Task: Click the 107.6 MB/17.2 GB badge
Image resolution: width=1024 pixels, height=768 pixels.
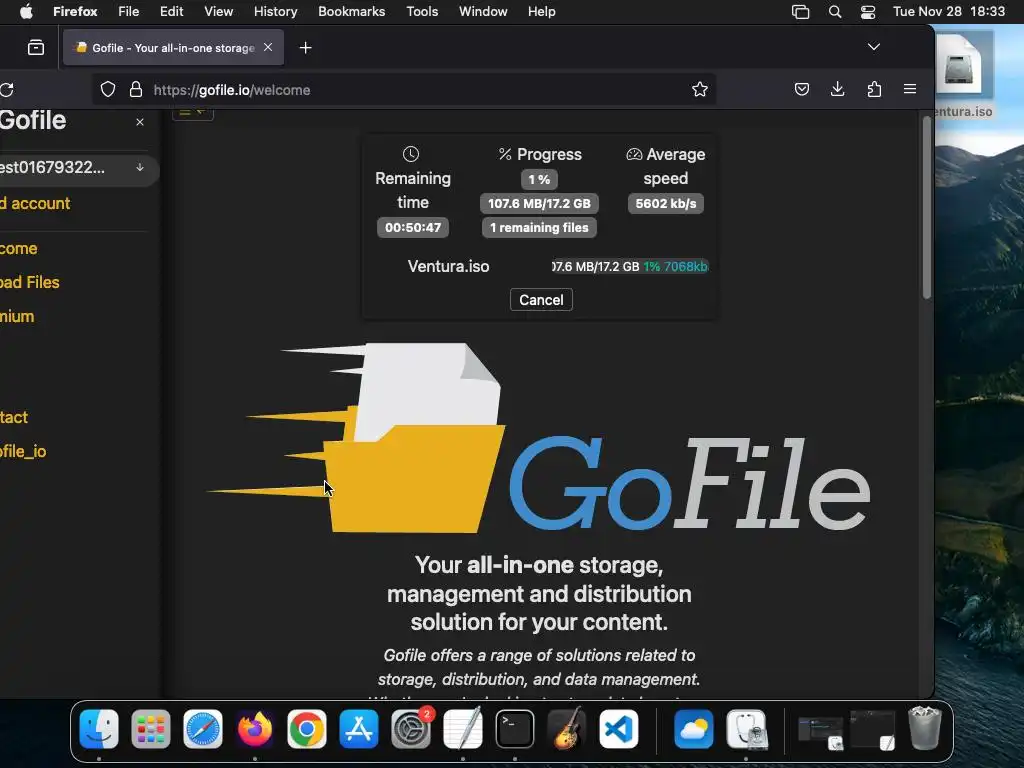Action: tap(539, 203)
